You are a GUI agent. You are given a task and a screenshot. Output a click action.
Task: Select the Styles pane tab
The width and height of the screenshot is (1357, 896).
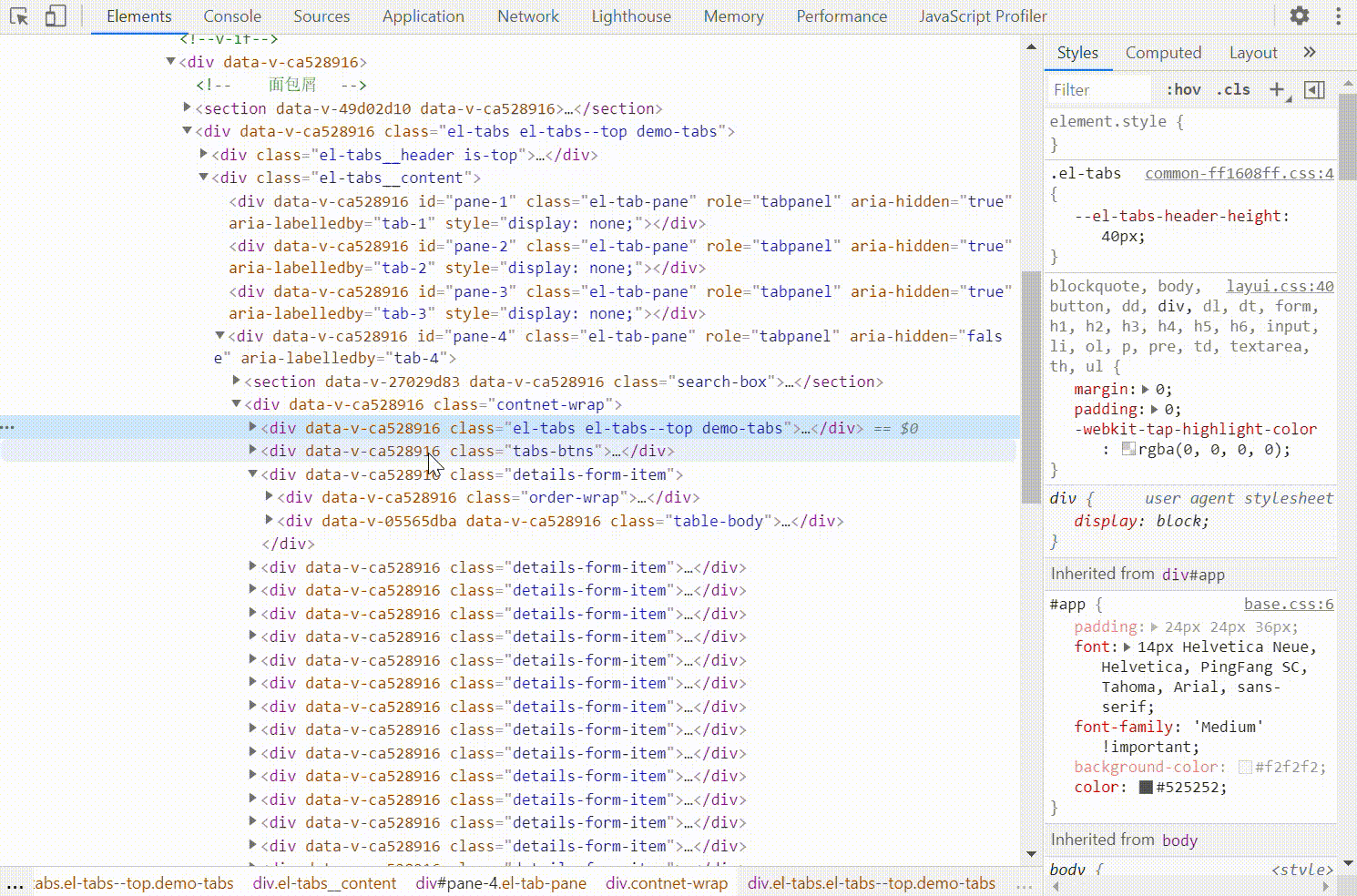click(1077, 53)
